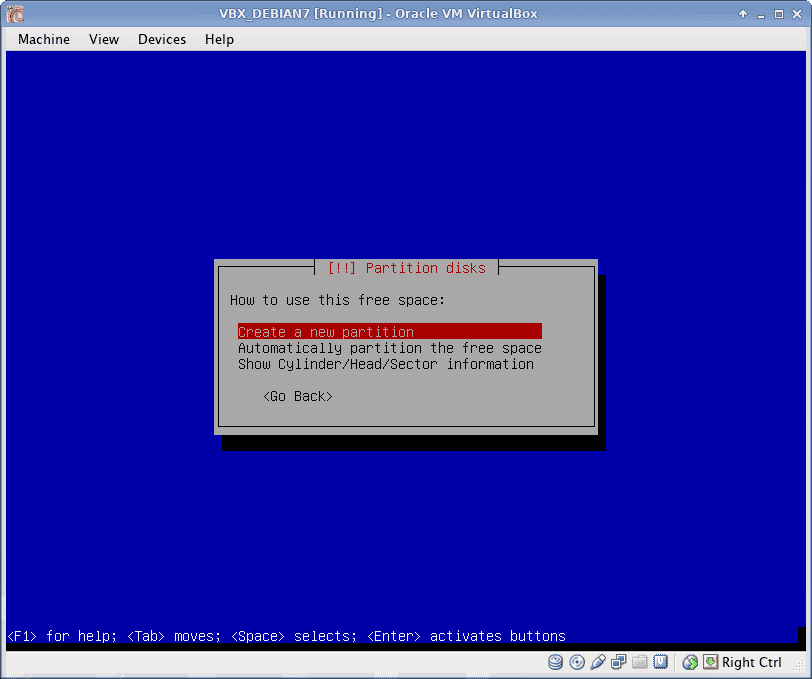Open the Machine menu
Screen dimensions: 812x679
44,39
